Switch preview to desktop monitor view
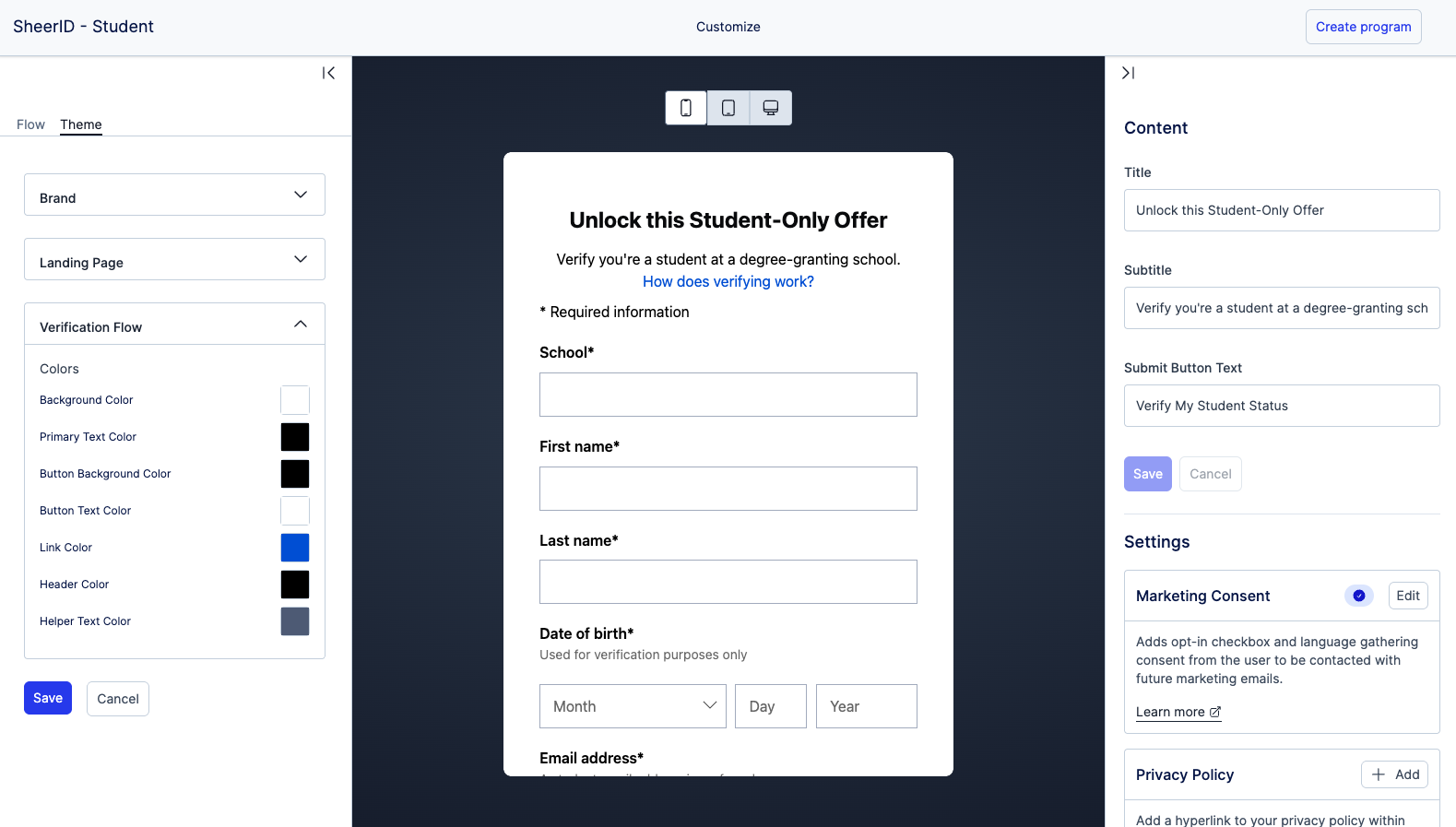 [771, 108]
